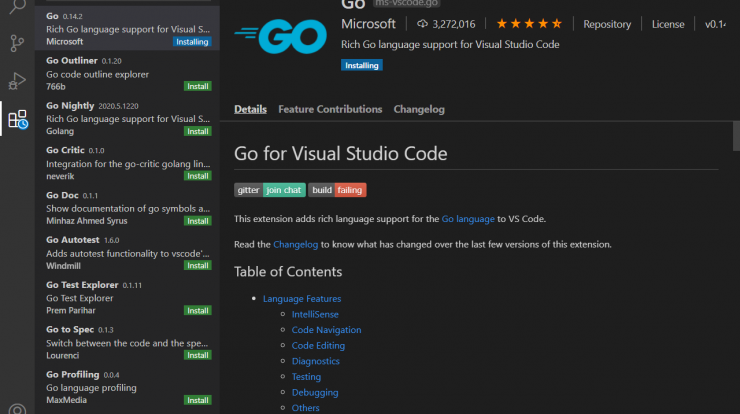Click the 'Windmill' publisher text
The width and height of the screenshot is (740, 414).
click(63, 266)
